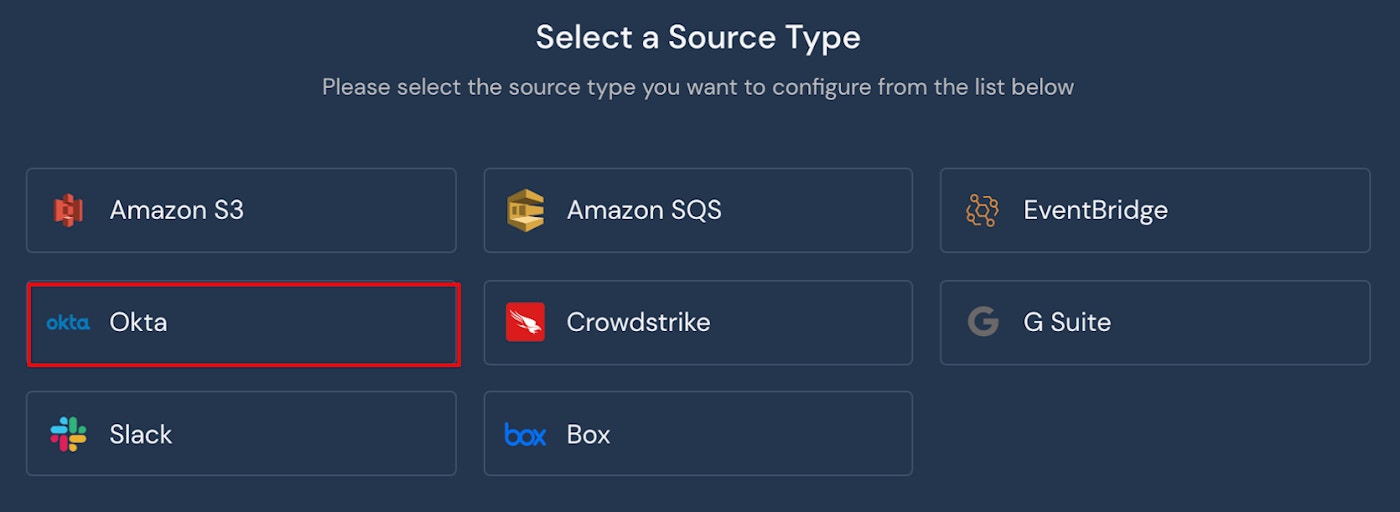Select the Slack label text
1400x512 pixels.
(x=141, y=434)
